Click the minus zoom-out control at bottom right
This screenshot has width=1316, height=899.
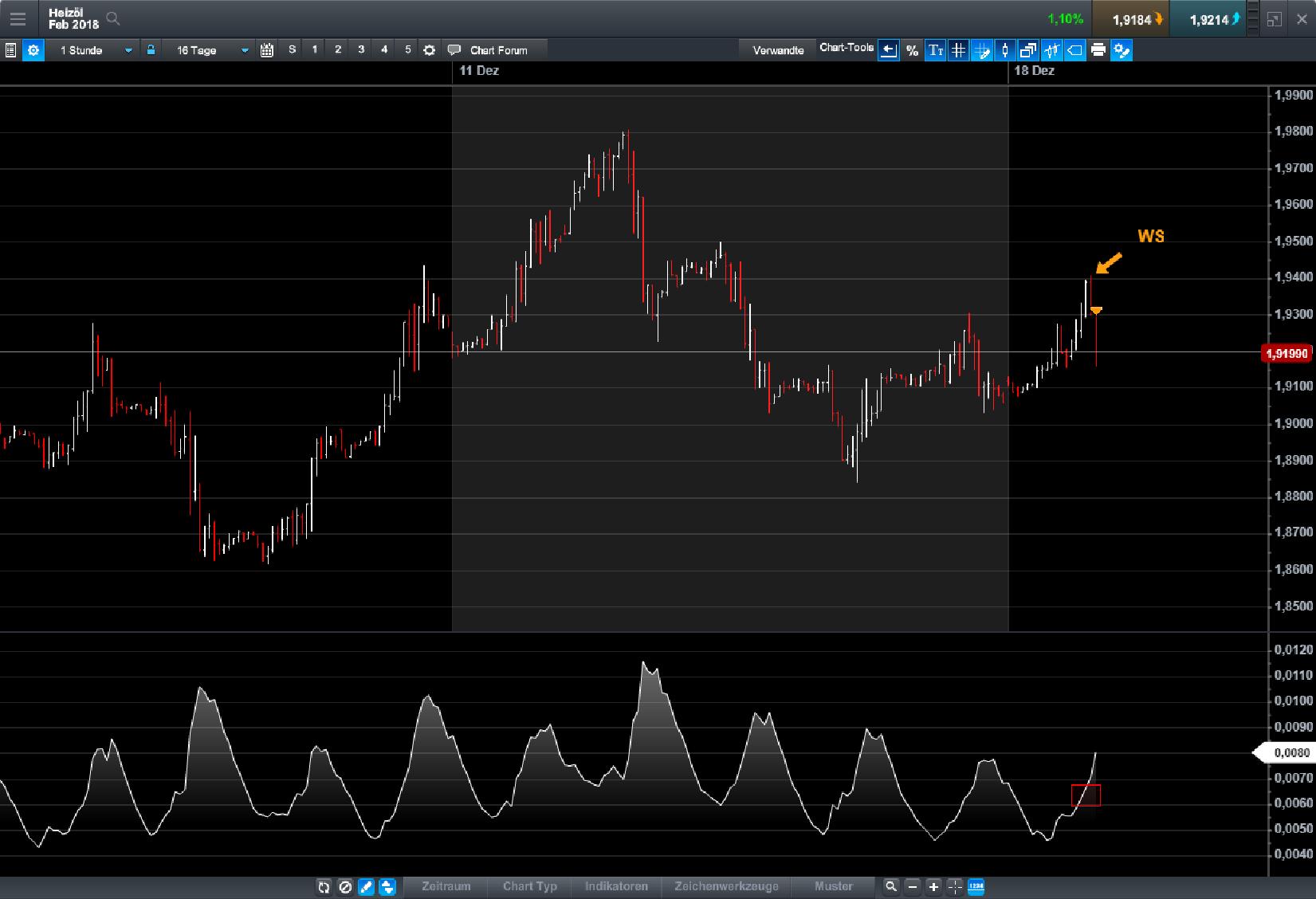(x=912, y=886)
